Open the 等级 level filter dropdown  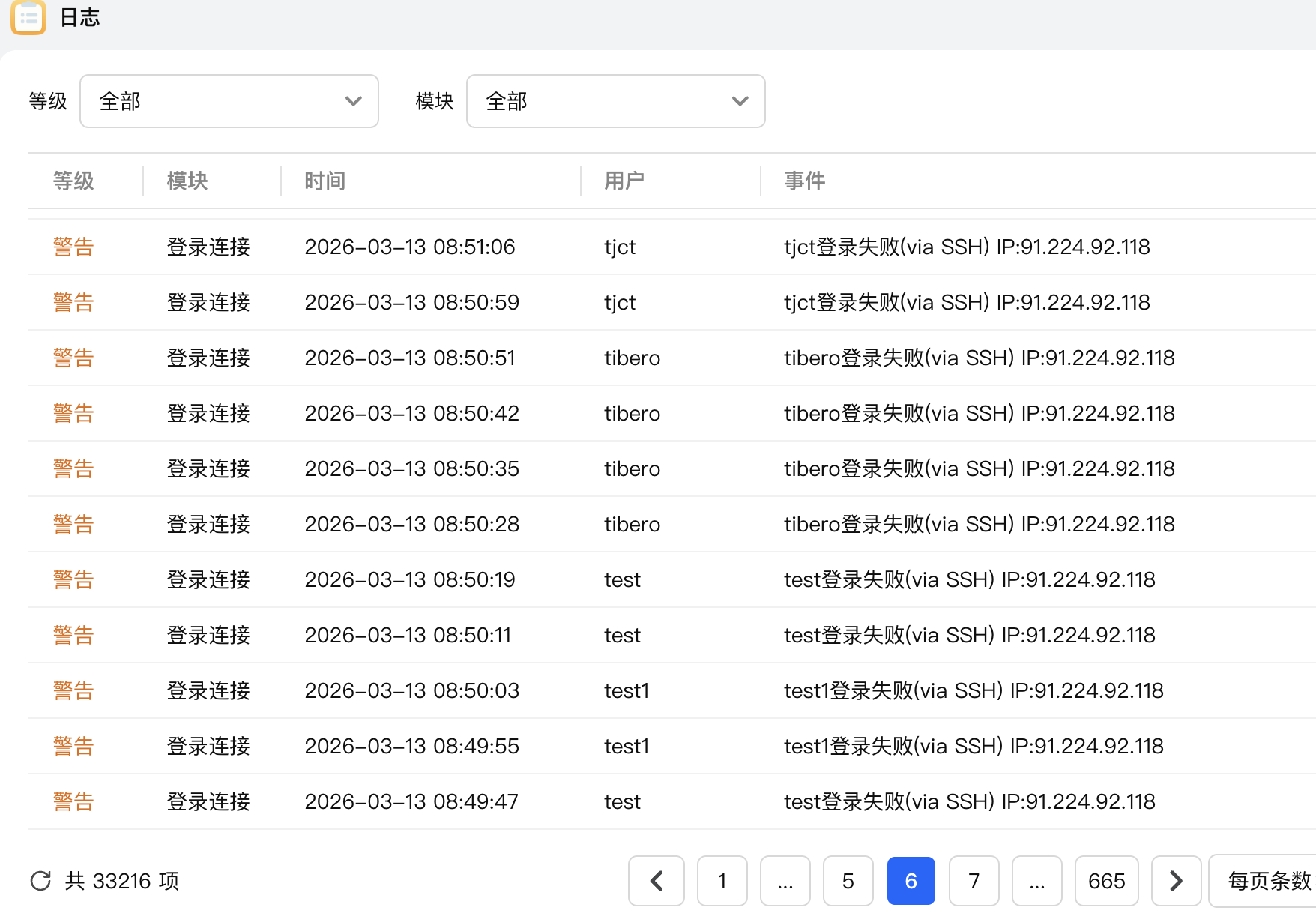pyautogui.click(x=229, y=101)
